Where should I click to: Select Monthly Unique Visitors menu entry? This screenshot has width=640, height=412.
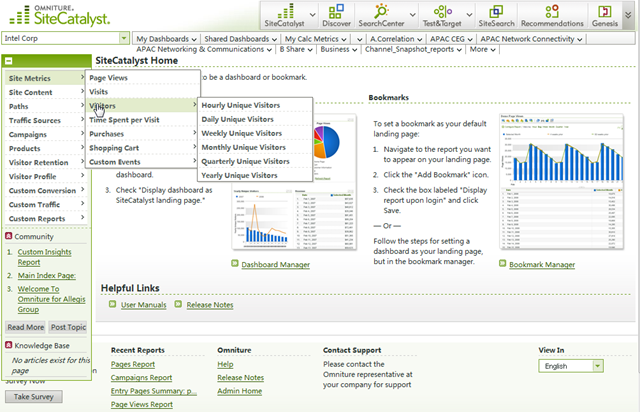tap(243, 147)
